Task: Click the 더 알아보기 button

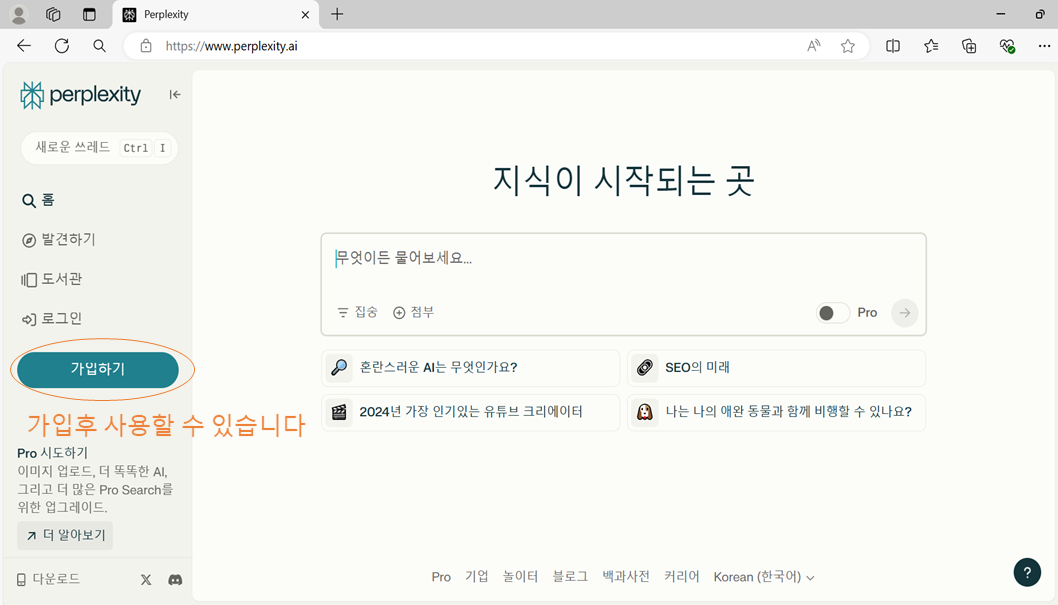Action: (65, 535)
